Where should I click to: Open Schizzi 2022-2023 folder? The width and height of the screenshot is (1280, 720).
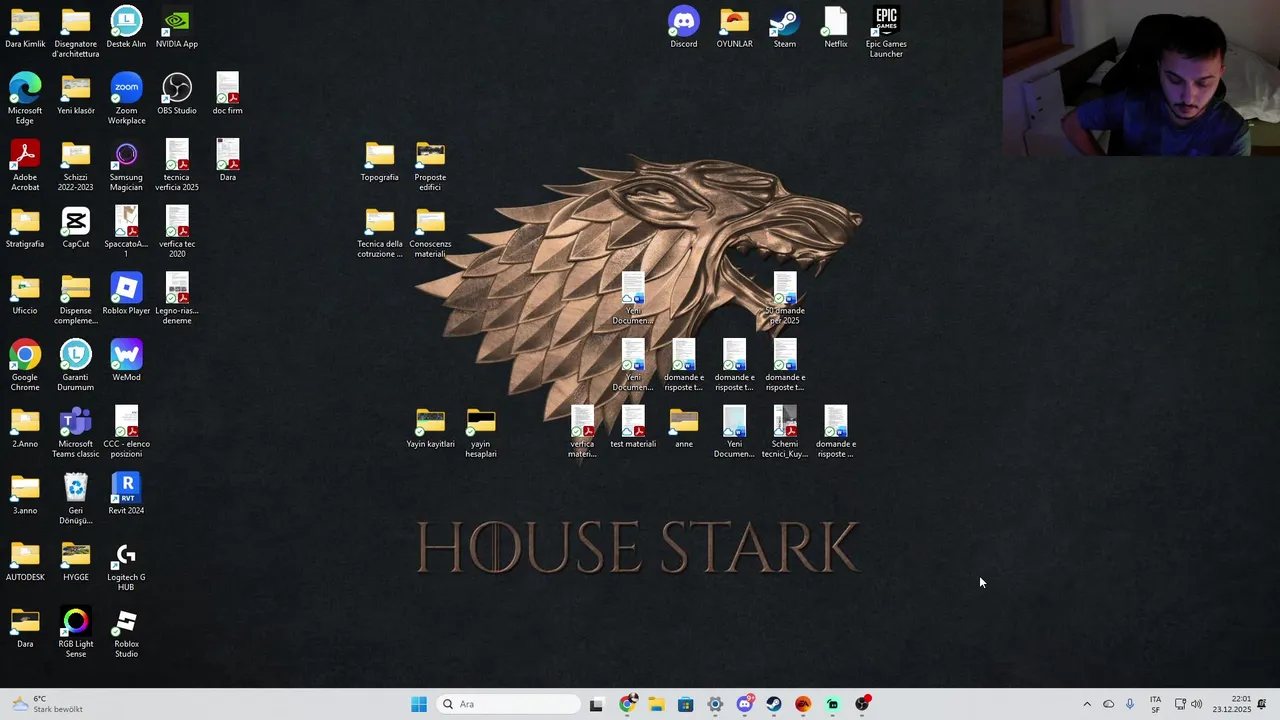[76, 165]
